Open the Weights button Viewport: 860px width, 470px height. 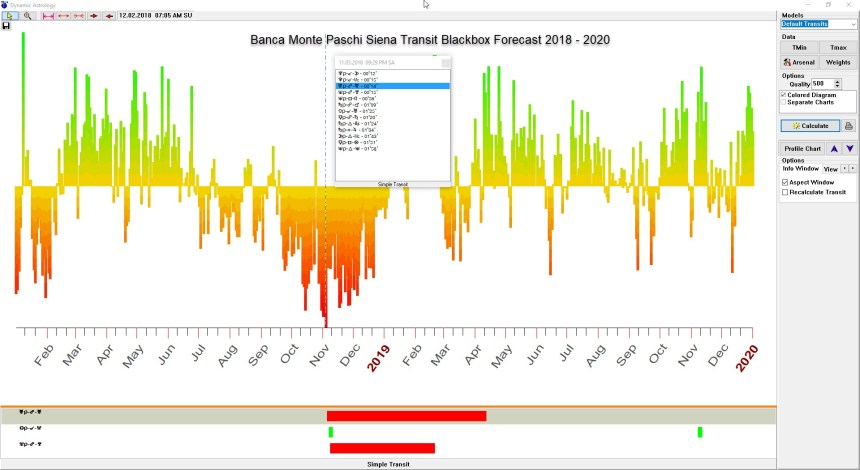pyautogui.click(x=838, y=63)
